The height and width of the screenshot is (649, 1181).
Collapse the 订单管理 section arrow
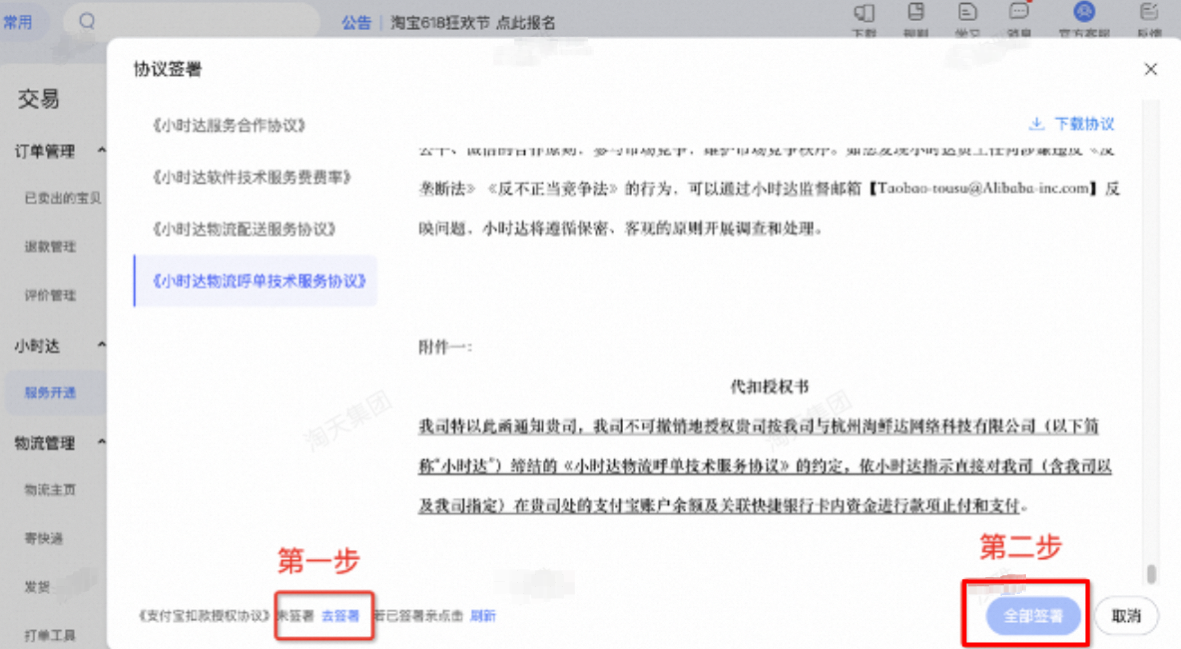point(102,151)
